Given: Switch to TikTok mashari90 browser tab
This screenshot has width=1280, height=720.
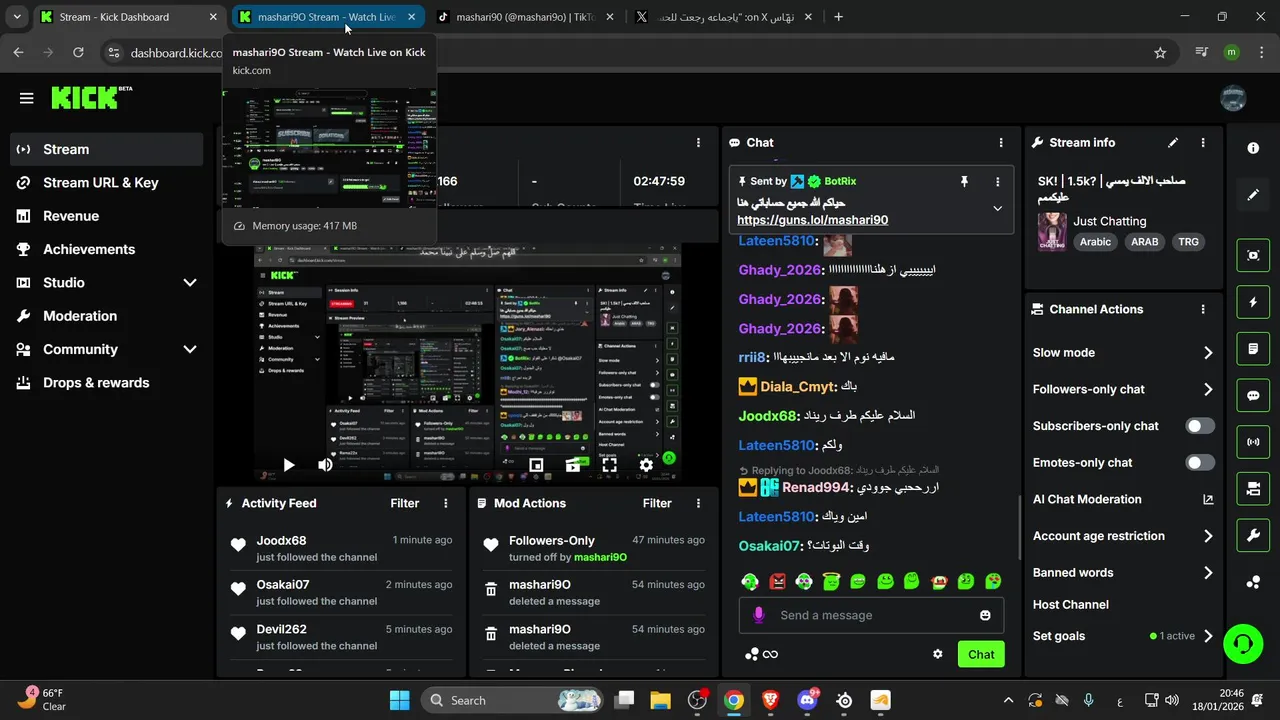Looking at the screenshot, I should [x=525, y=17].
